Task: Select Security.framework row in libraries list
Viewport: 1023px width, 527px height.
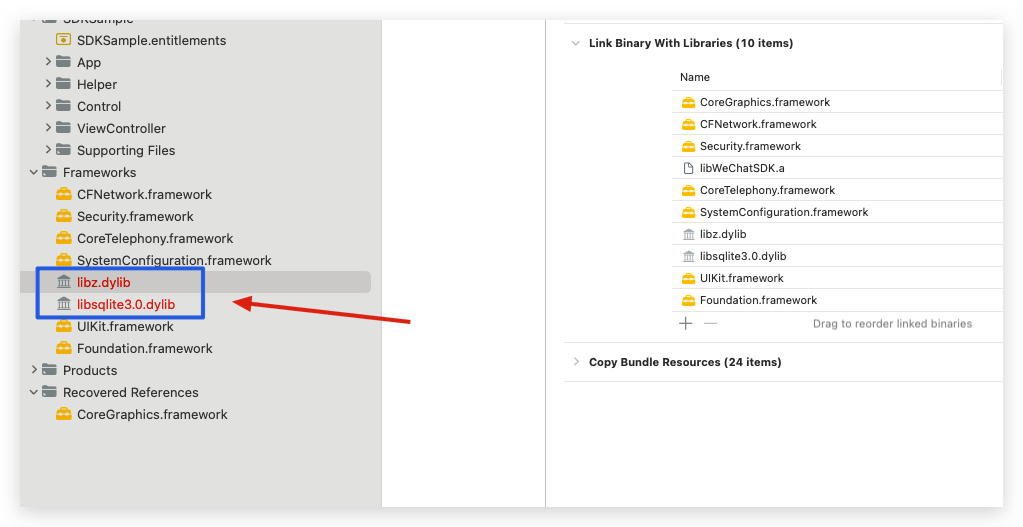Action: 838,146
